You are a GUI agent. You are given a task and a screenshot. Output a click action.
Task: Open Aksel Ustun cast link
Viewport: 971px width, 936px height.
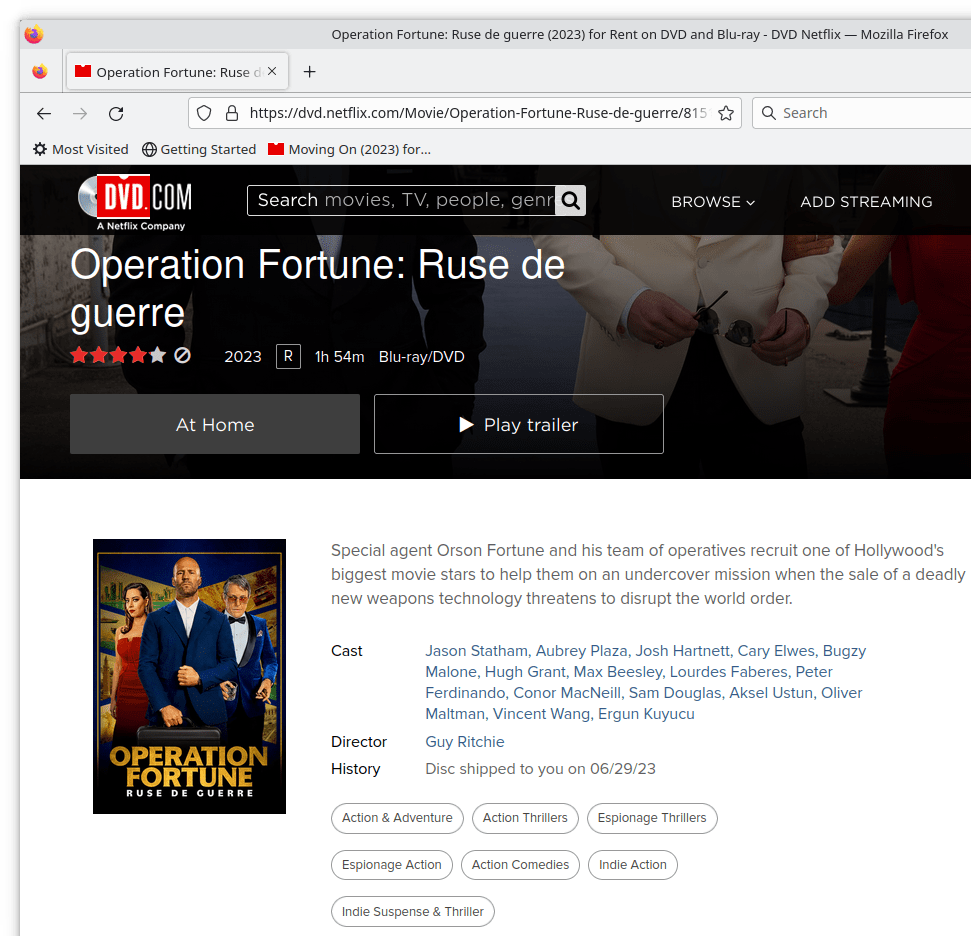click(x=770, y=693)
